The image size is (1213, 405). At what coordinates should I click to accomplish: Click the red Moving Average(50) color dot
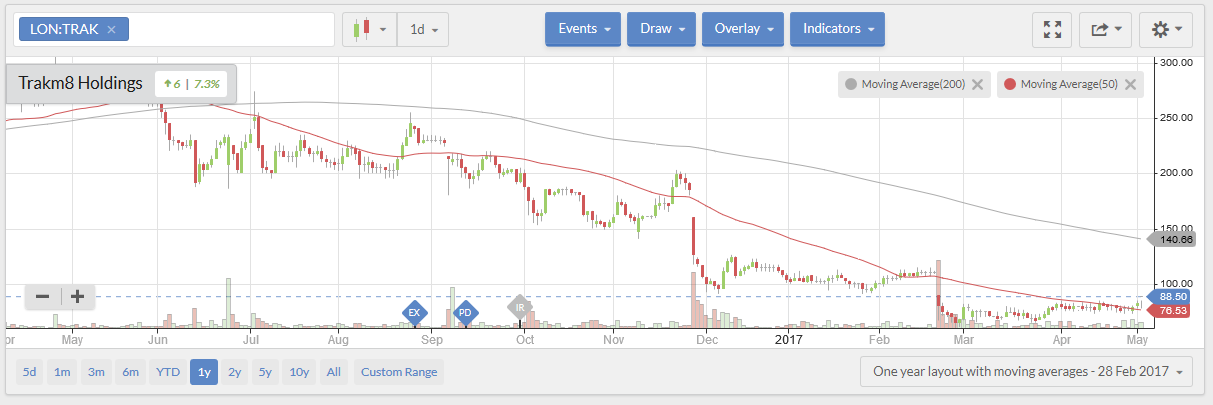point(1009,85)
